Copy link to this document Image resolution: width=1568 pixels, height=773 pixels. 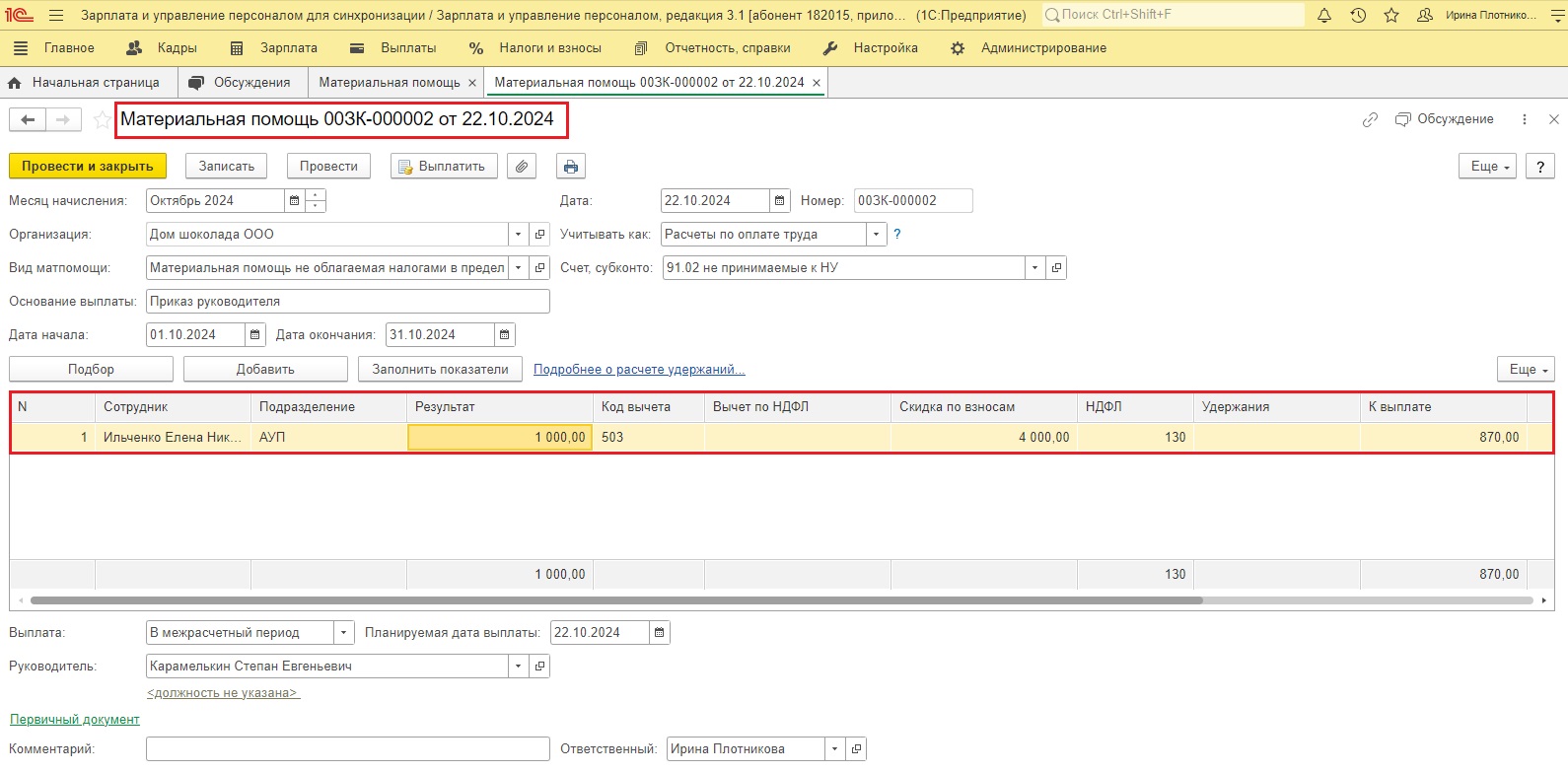click(1370, 119)
